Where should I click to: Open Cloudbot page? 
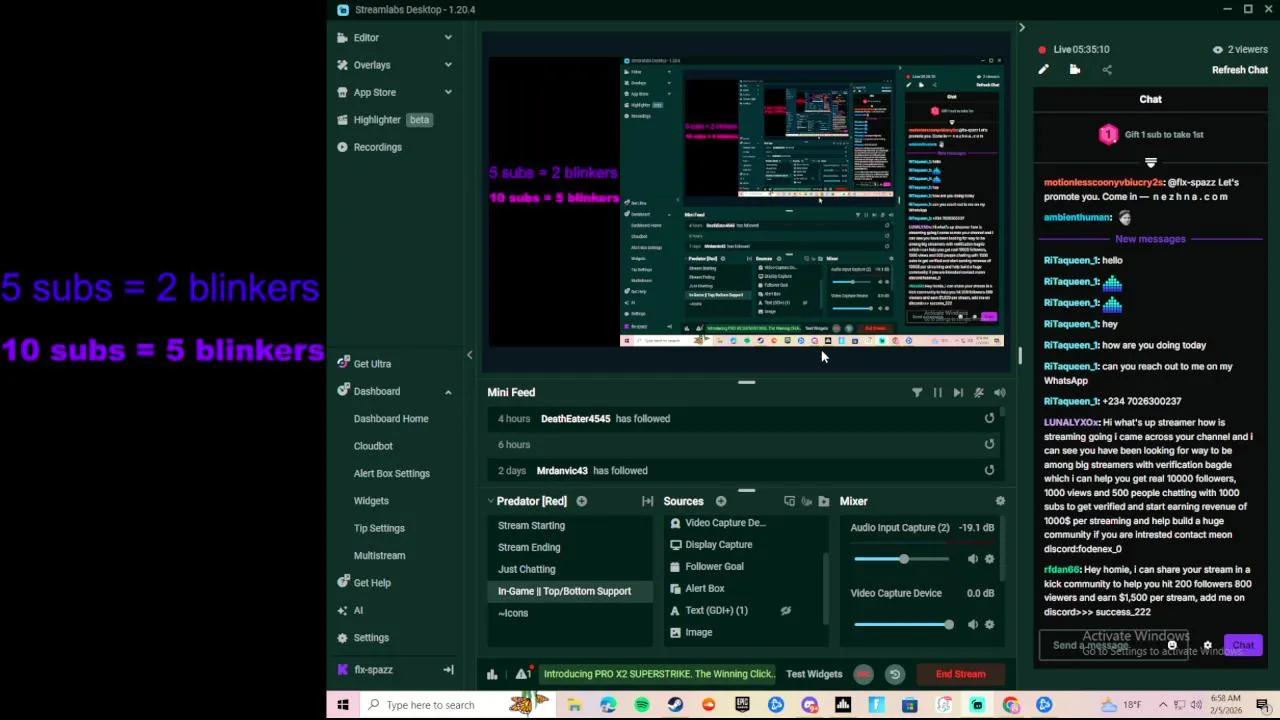373,446
